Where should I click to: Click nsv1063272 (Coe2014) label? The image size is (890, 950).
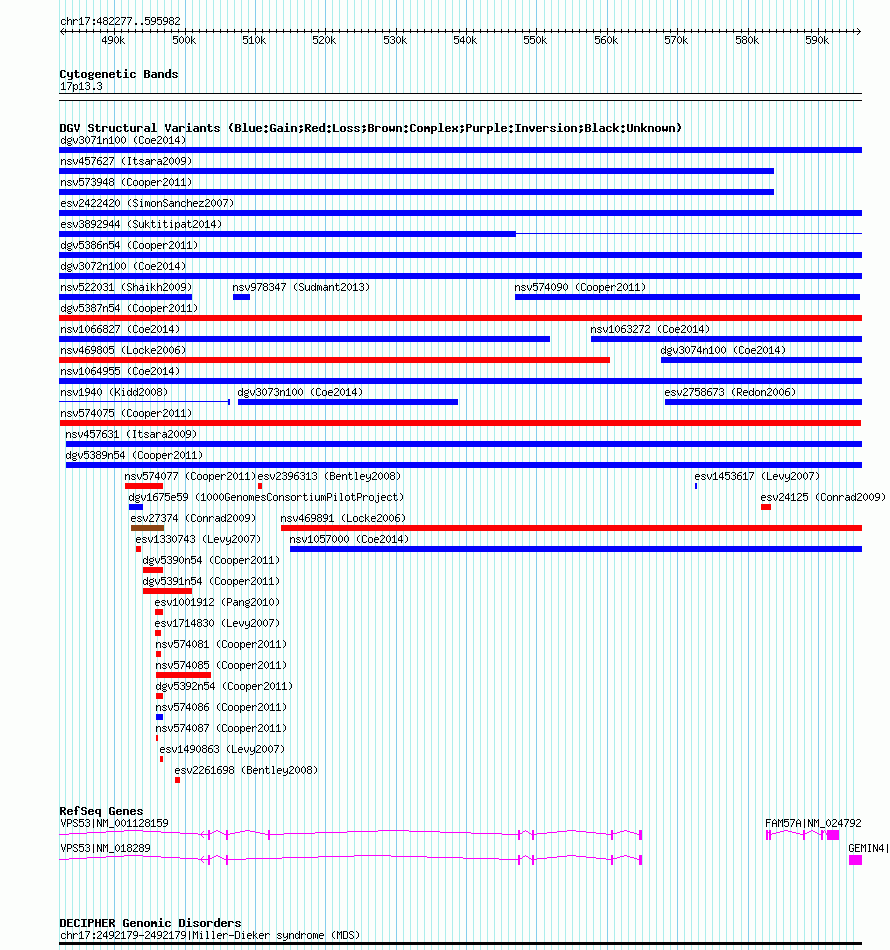pyautogui.click(x=650, y=330)
